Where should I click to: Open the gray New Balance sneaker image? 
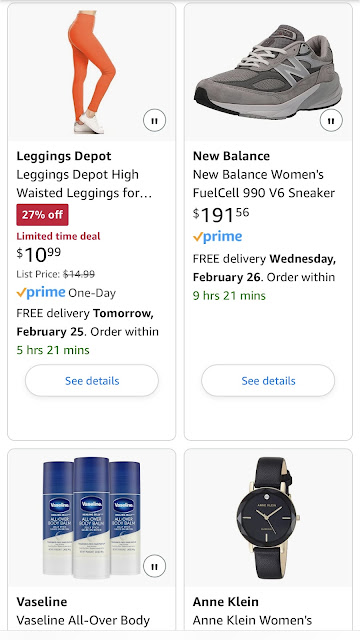click(x=268, y=72)
